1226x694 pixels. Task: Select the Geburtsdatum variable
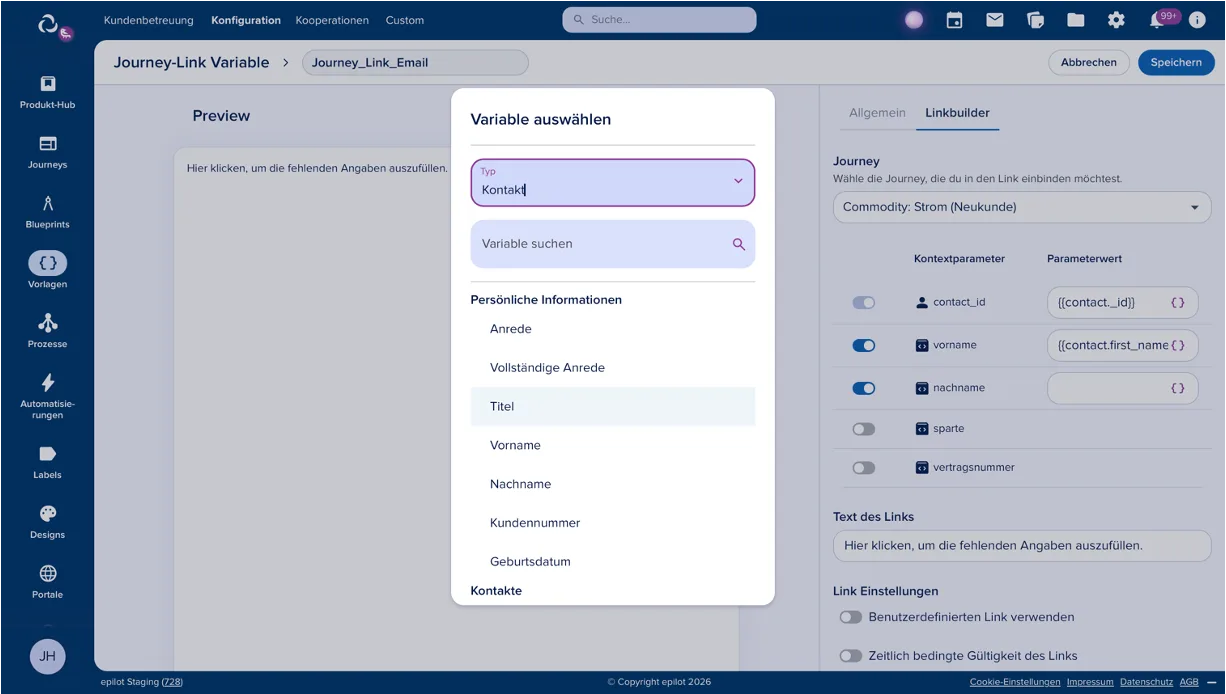[x=613, y=562]
